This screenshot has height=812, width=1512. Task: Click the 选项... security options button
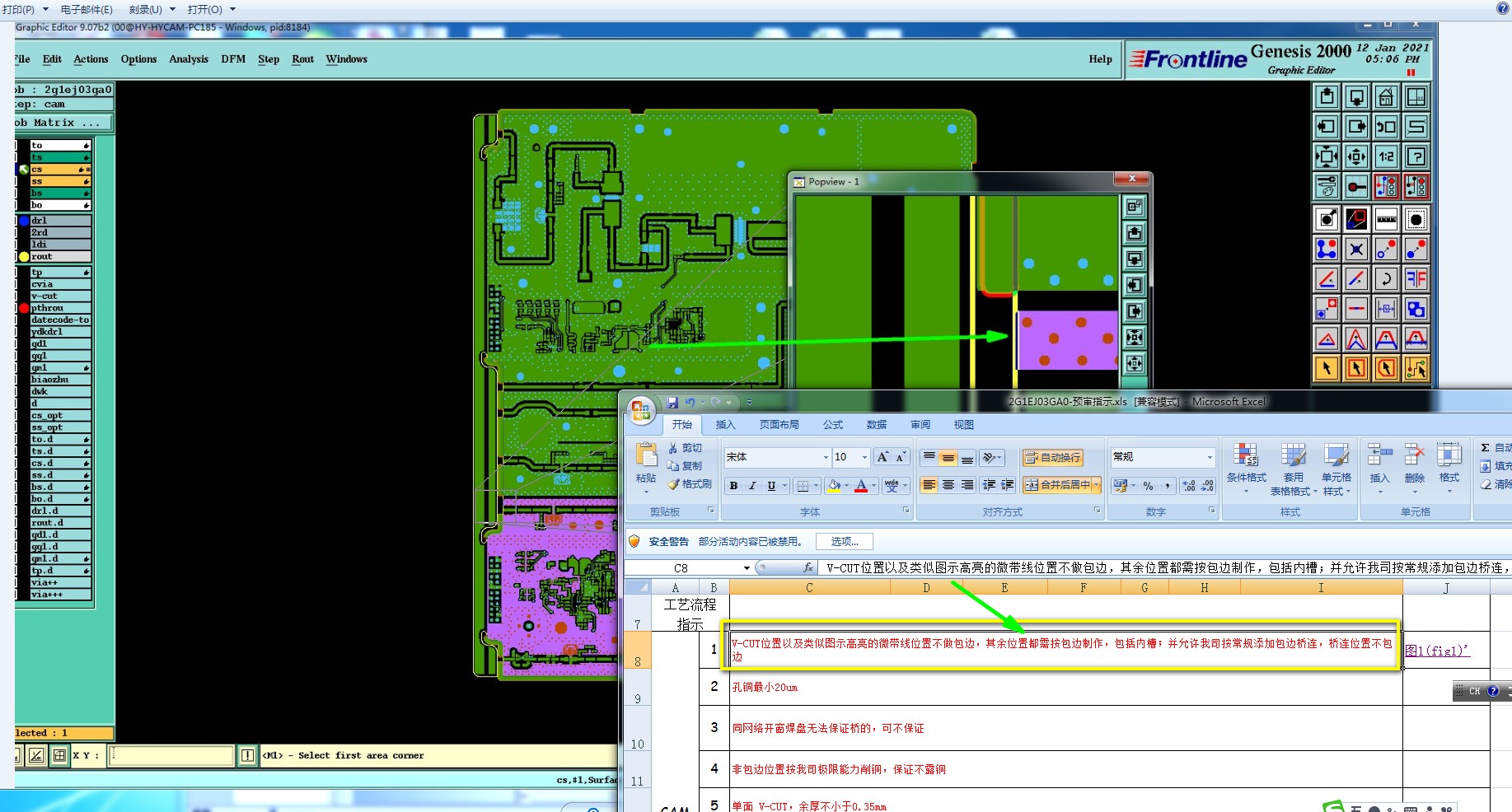pos(845,541)
